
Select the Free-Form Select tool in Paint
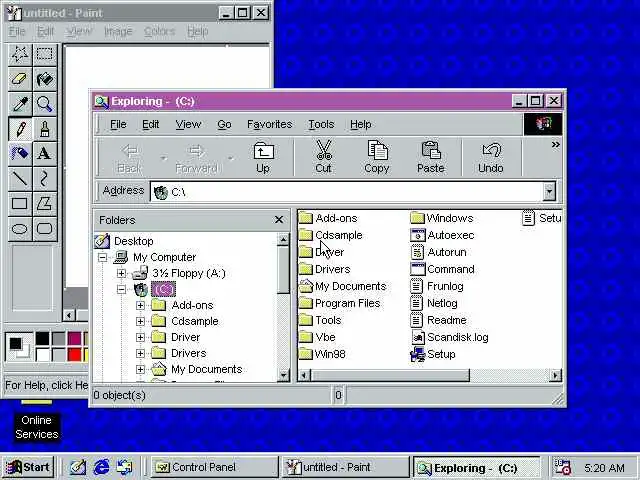point(20,54)
